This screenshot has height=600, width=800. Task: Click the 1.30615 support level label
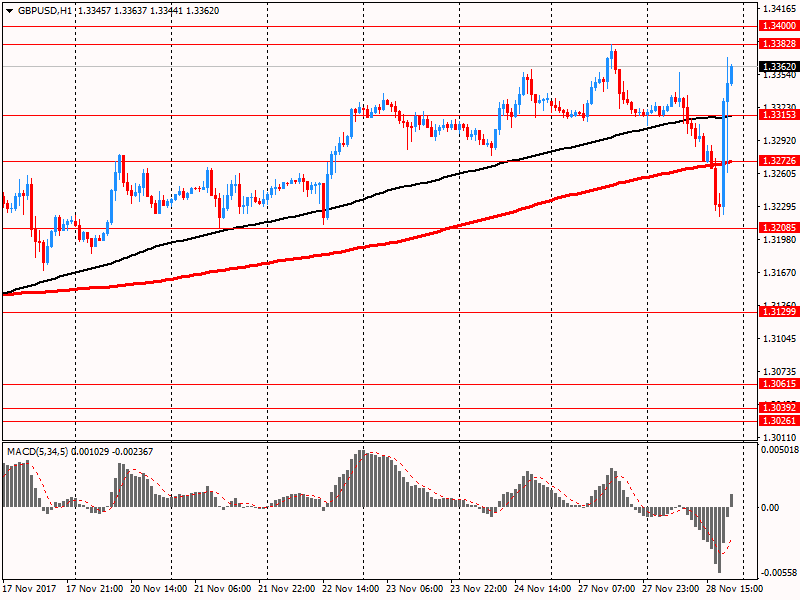click(779, 384)
